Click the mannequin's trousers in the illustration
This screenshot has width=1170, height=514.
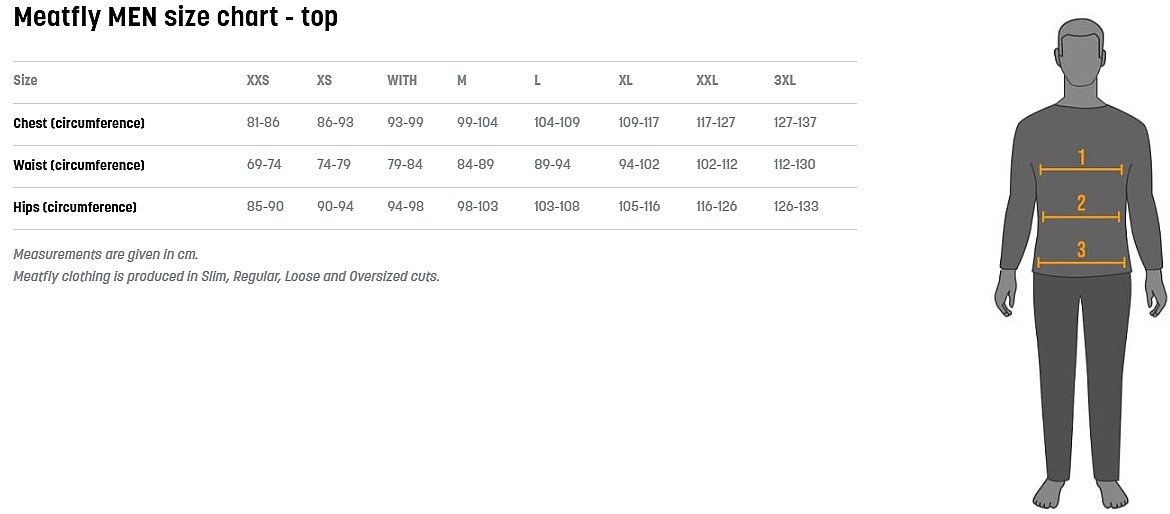click(x=1080, y=370)
